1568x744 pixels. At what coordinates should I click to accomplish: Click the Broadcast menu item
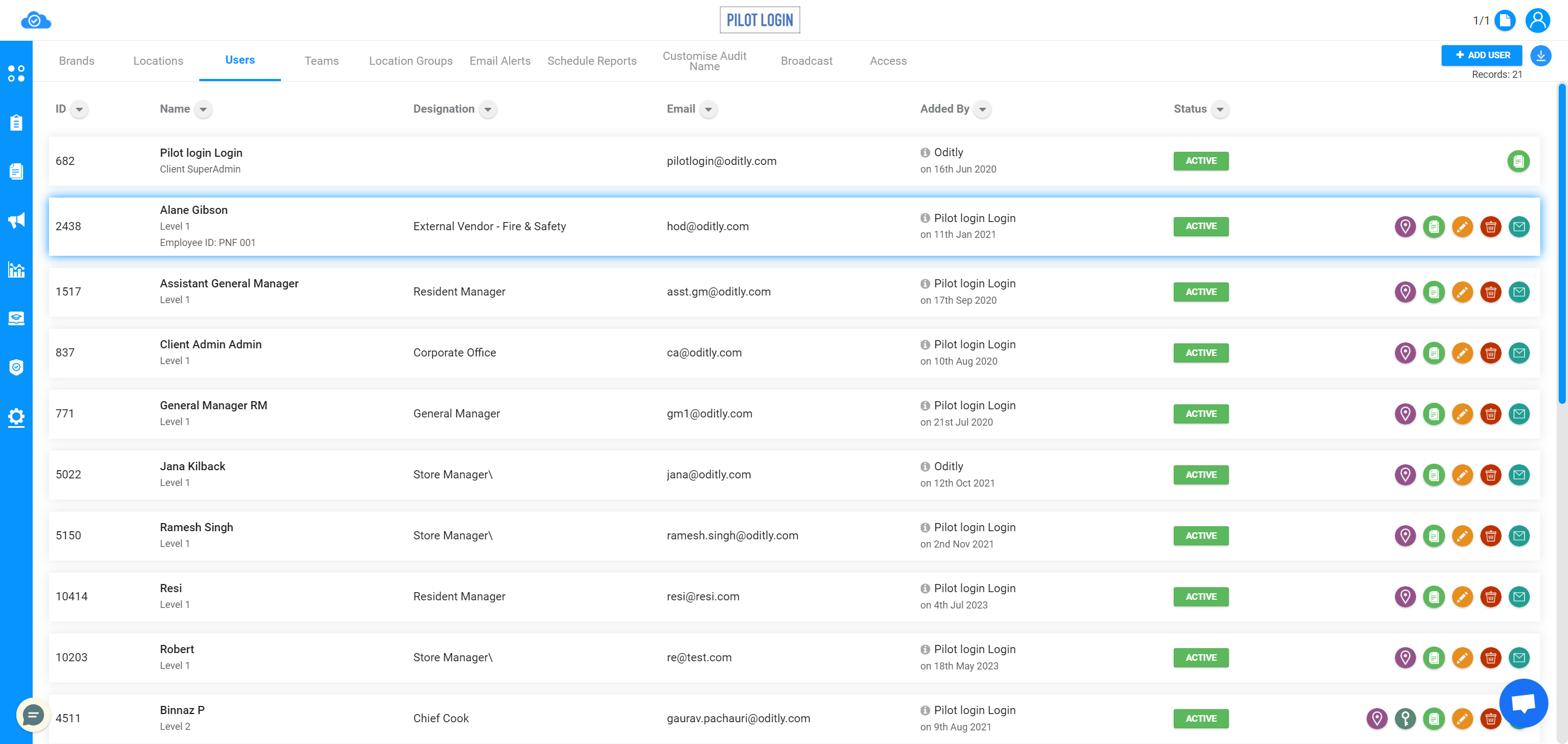(x=807, y=61)
